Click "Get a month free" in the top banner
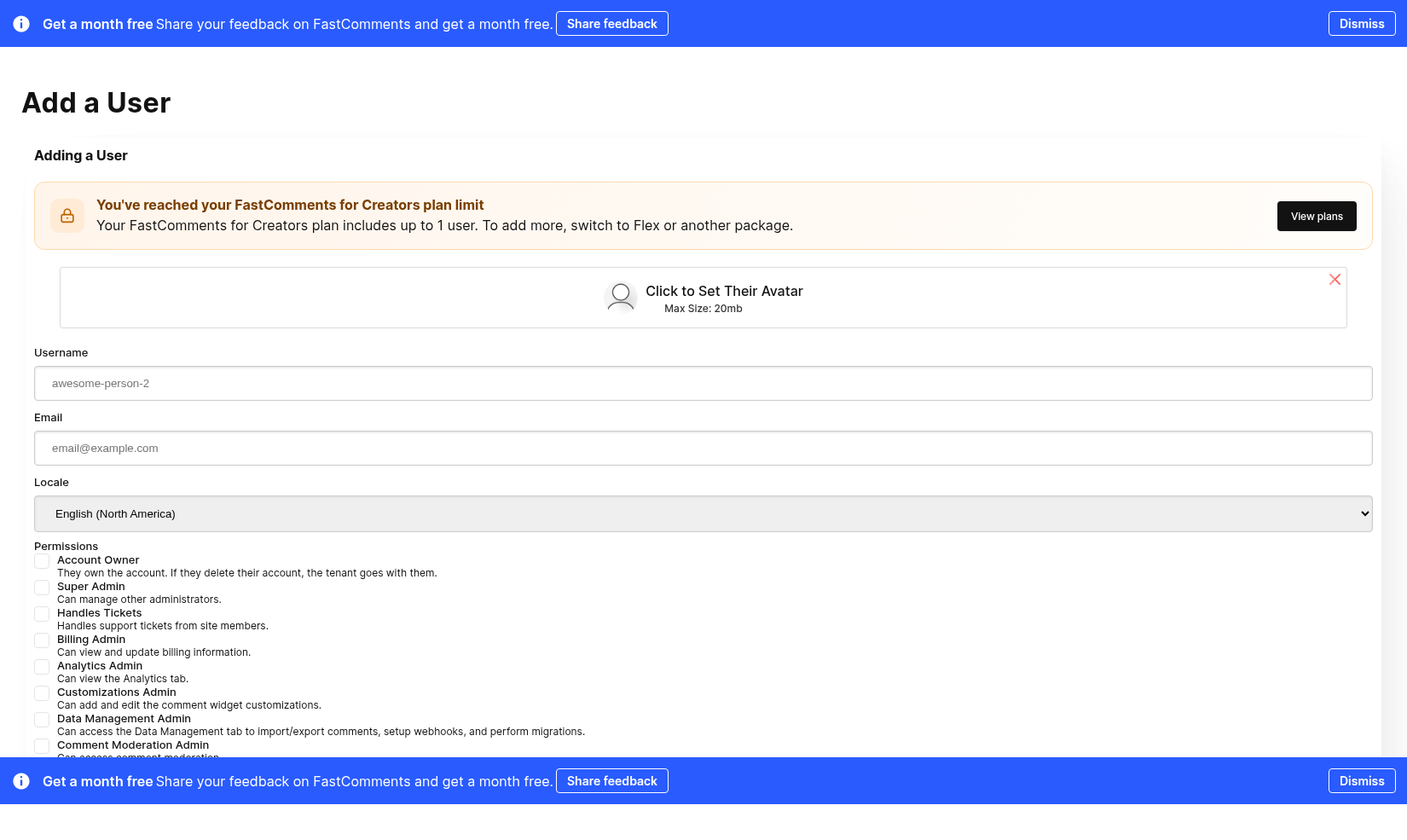The image size is (1407, 840). 98,24
